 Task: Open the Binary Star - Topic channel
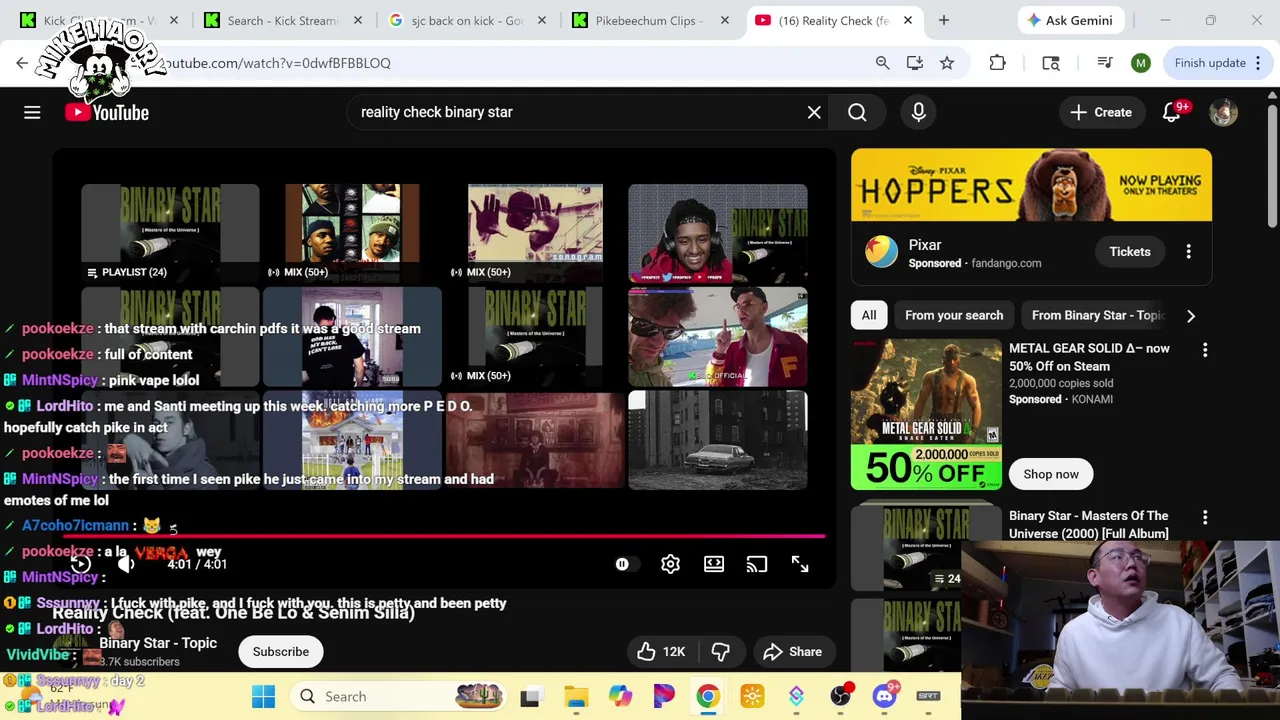(158, 643)
